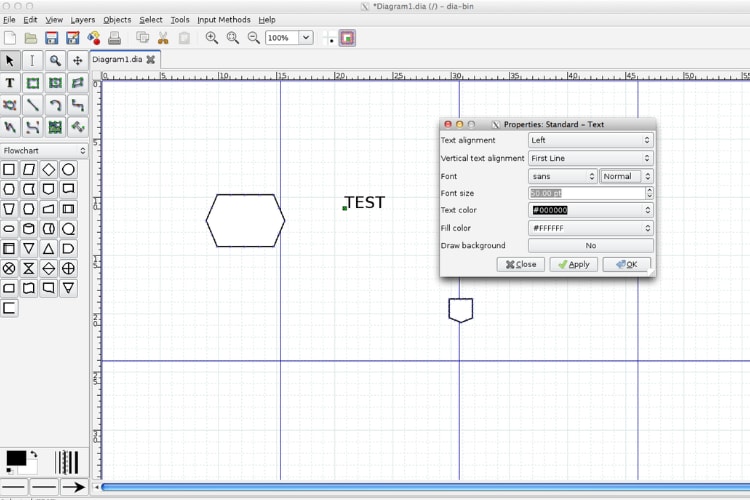The image size is (750, 500).
Task: Zoom out with the minus magnifier
Action: [x=254, y=38]
